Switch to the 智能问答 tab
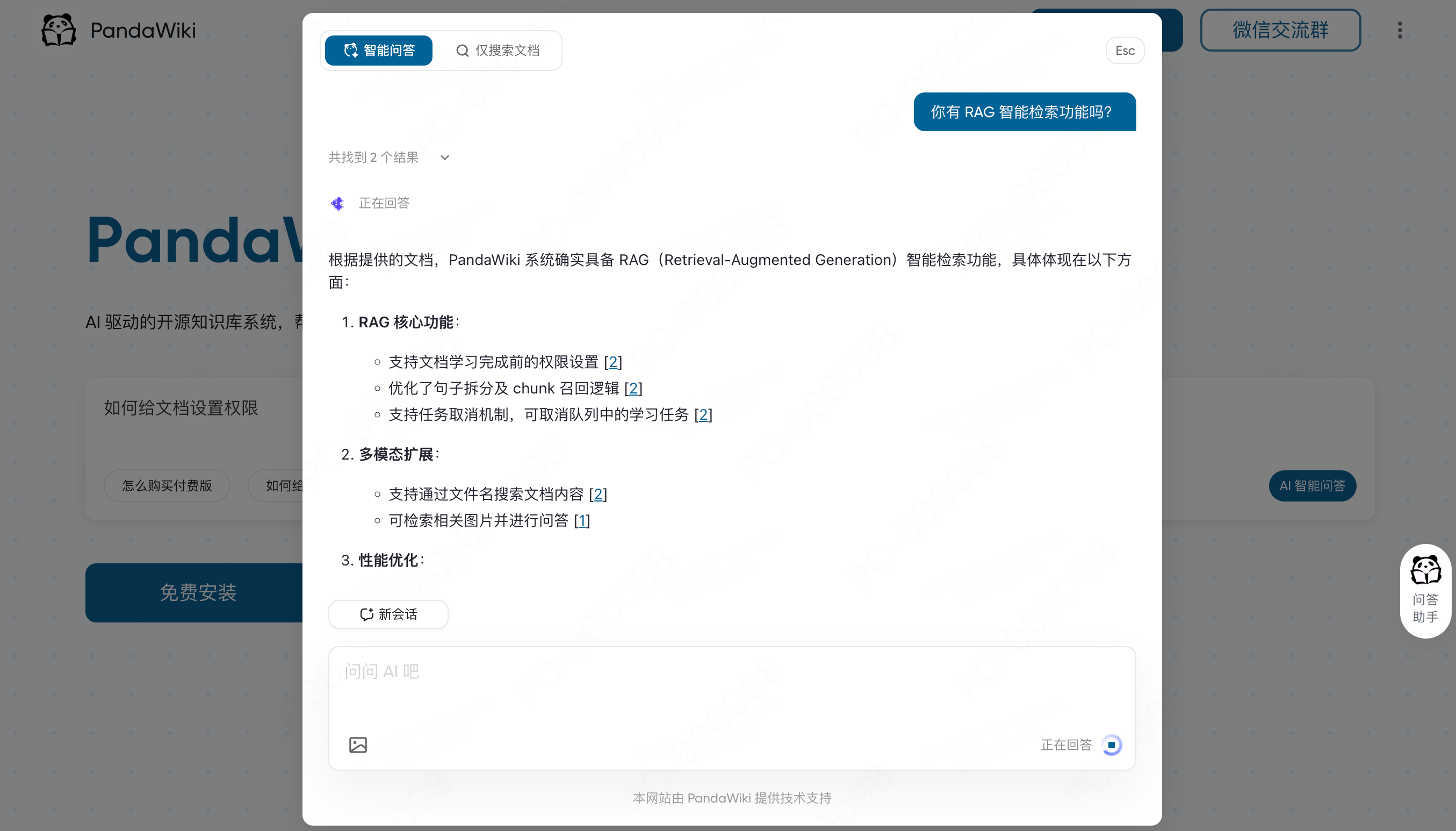Viewport: 1456px width, 831px height. (379, 50)
